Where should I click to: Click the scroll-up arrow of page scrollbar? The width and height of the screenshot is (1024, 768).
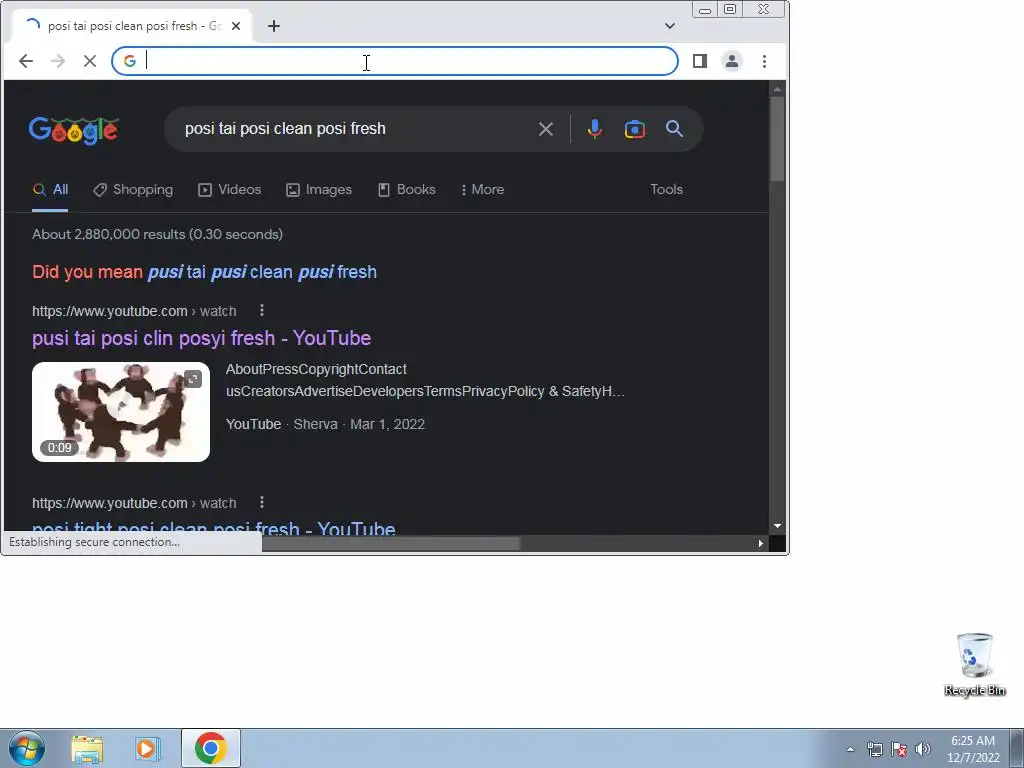pyautogui.click(x=777, y=89)
